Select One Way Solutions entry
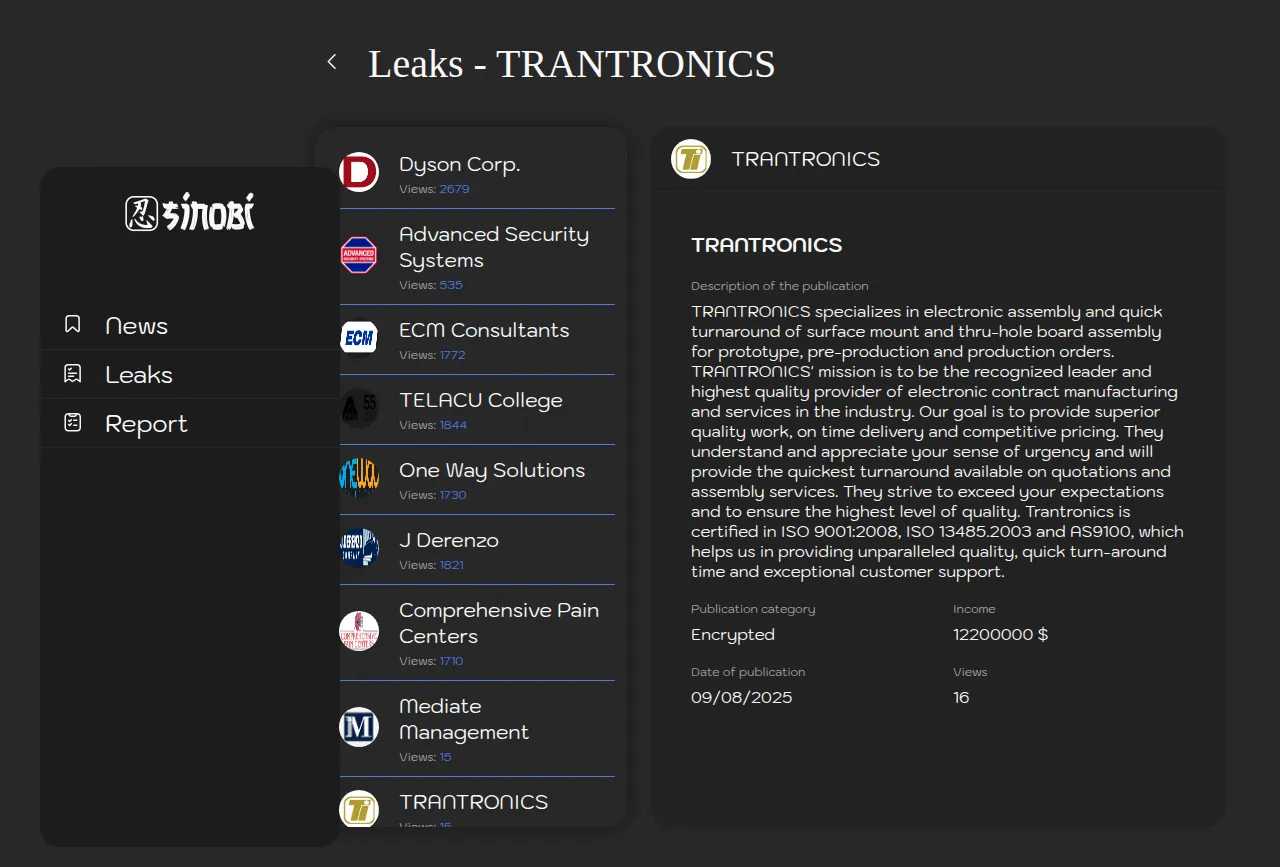The width and height of the screenshot is (1280, 867). coord(491,470)
